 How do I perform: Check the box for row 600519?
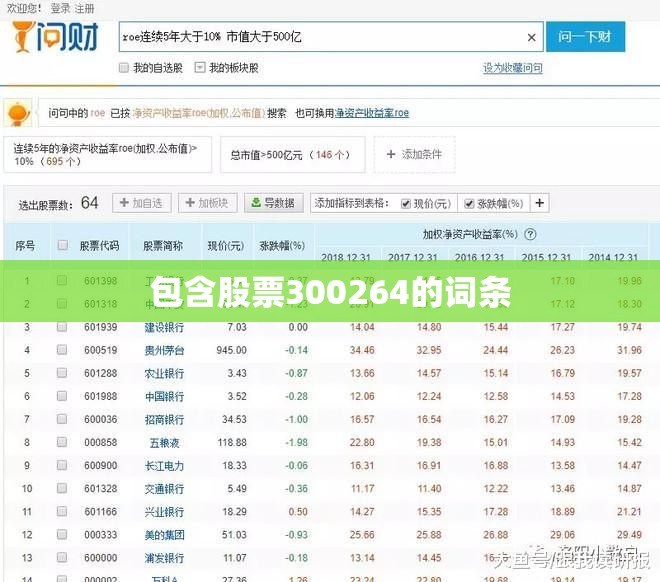tap(62, 350)
